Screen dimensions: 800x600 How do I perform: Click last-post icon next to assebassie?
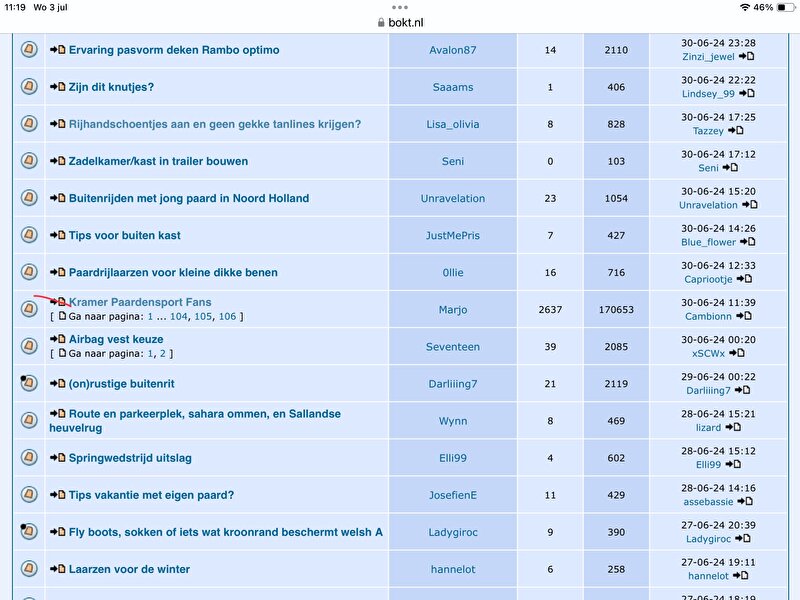click(x=746, y=502)
